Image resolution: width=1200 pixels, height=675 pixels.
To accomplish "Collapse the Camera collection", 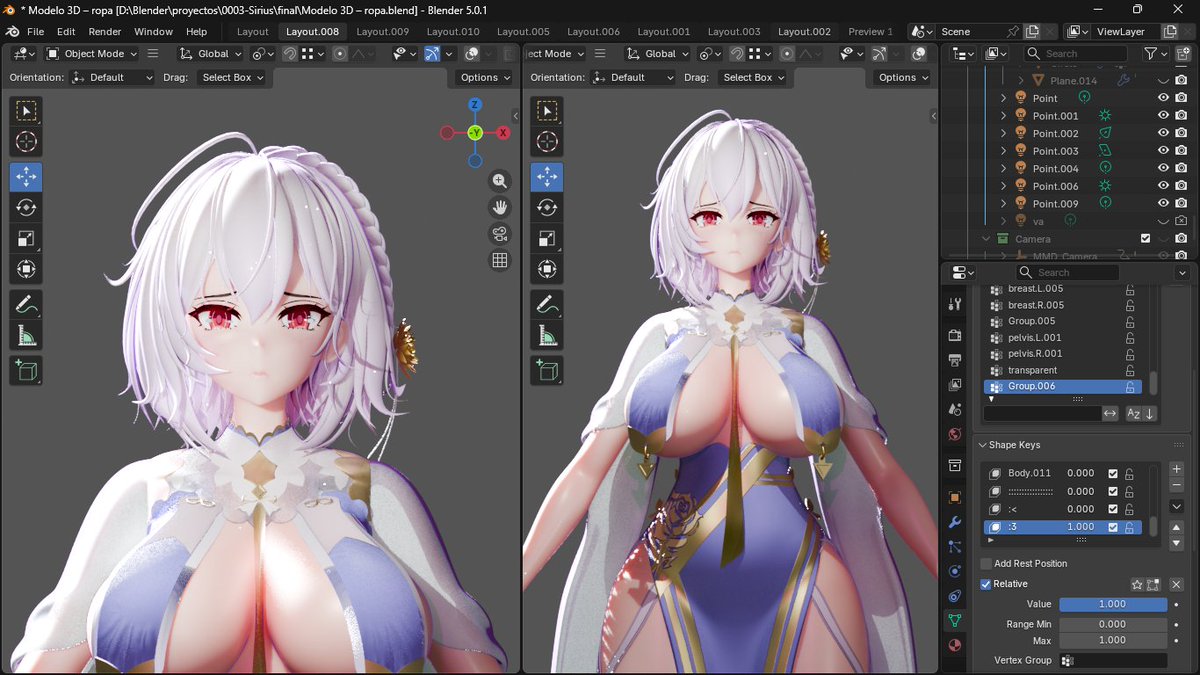I will (986, 239).
